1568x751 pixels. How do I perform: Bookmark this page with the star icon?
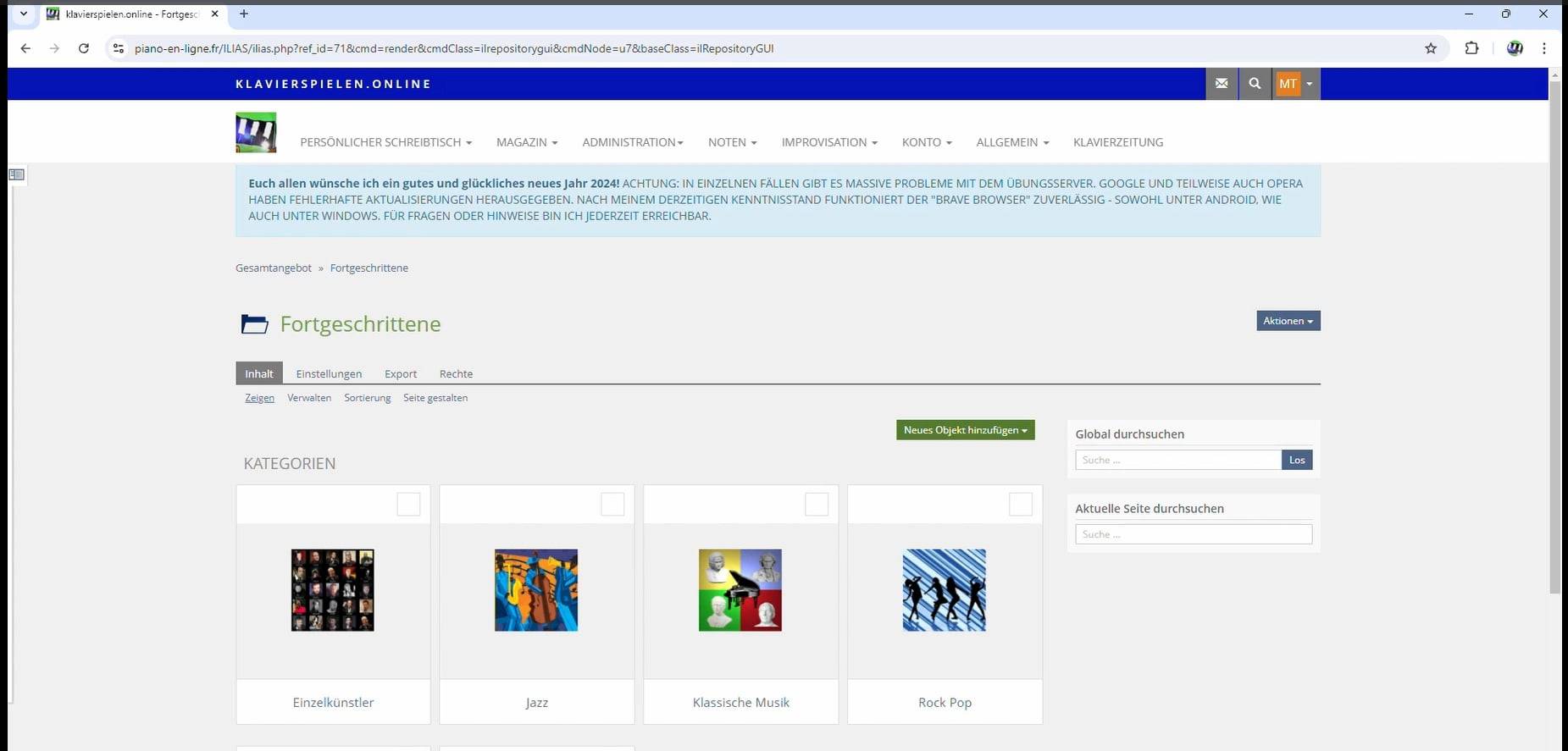coord(1431,48)
